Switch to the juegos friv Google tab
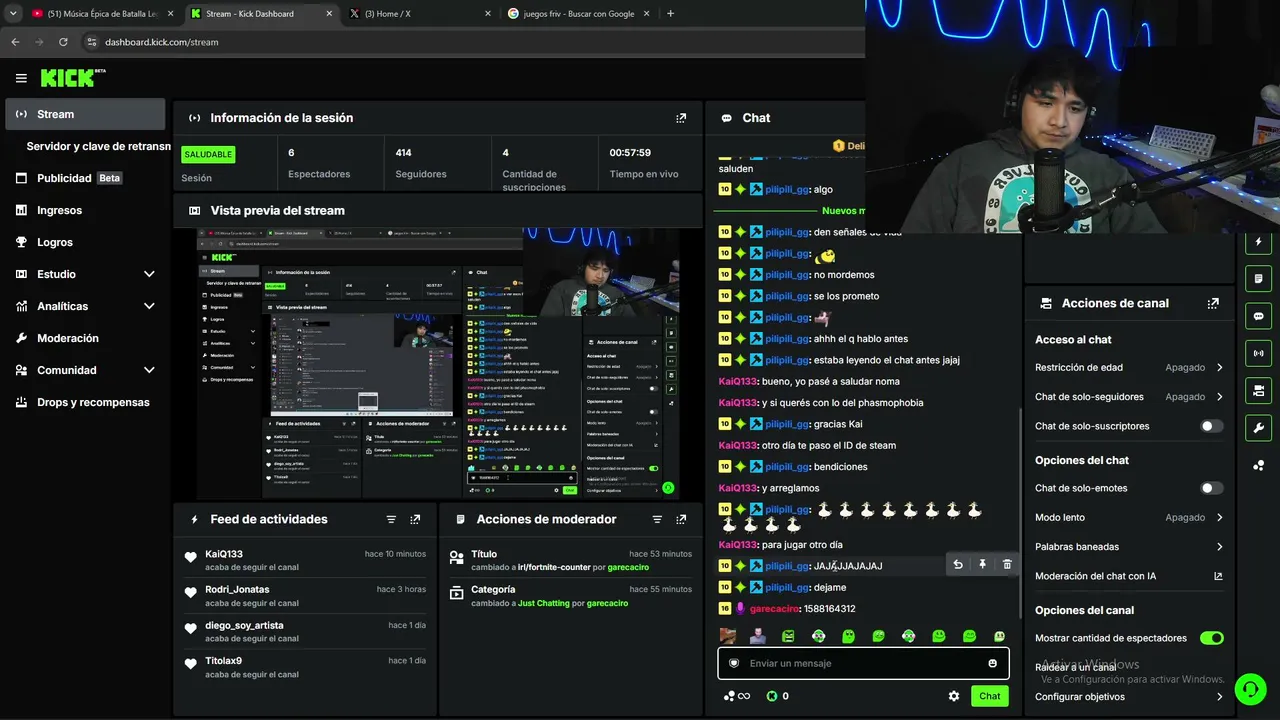 [579, 14]
